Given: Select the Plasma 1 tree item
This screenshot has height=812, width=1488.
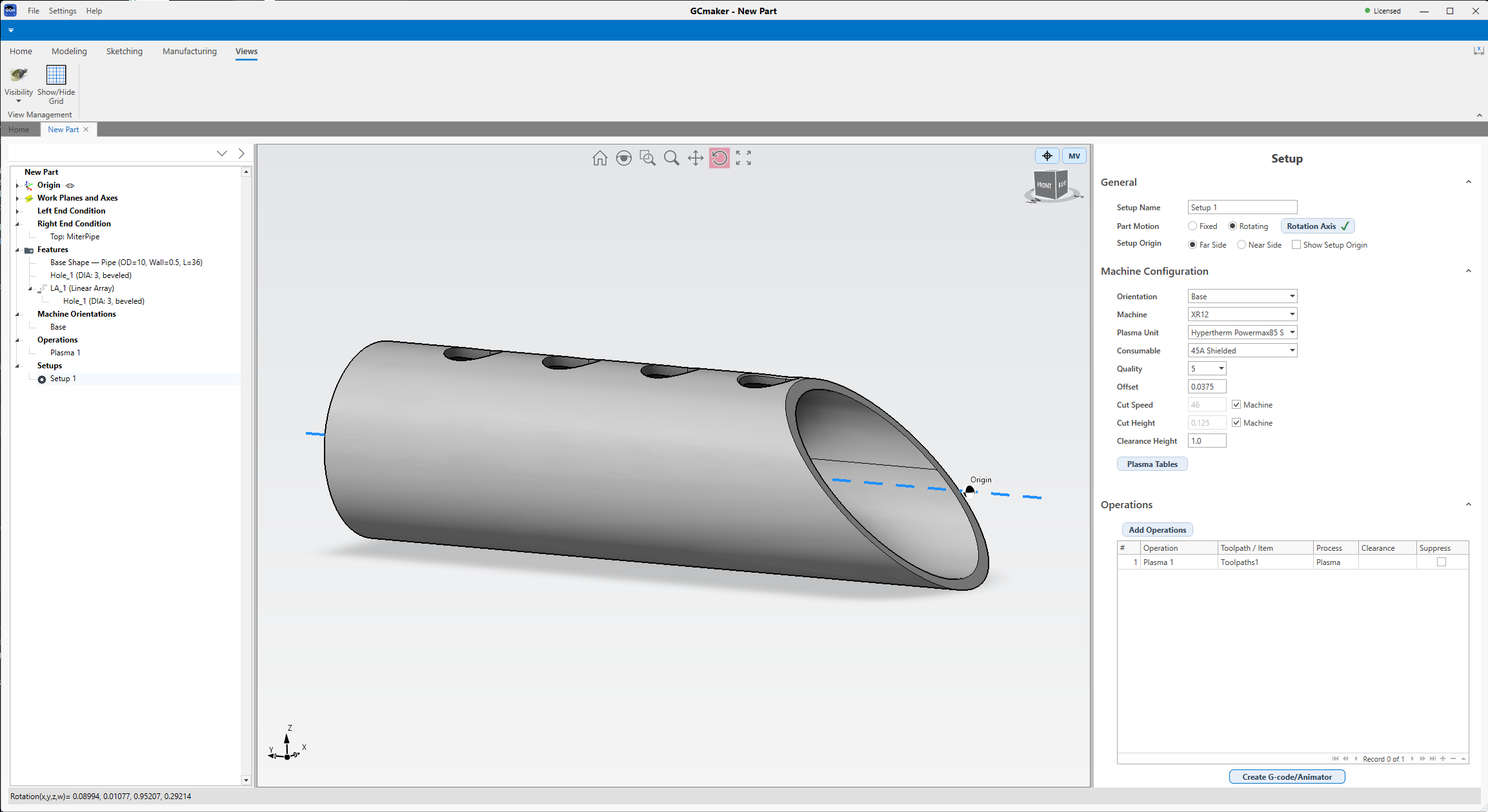Looking at the screenshot, I should [x=65, y=353].
